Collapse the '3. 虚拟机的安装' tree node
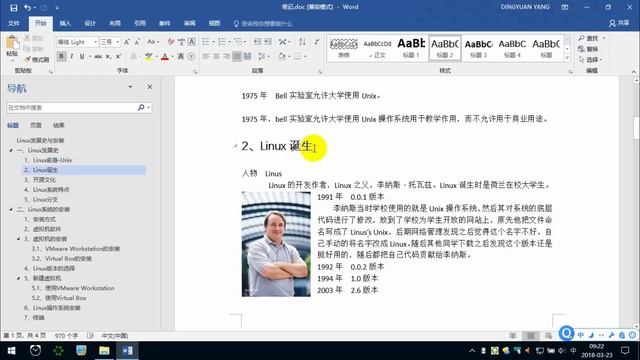The height and width of the screenshot is (360, 640). coord(18,239)
